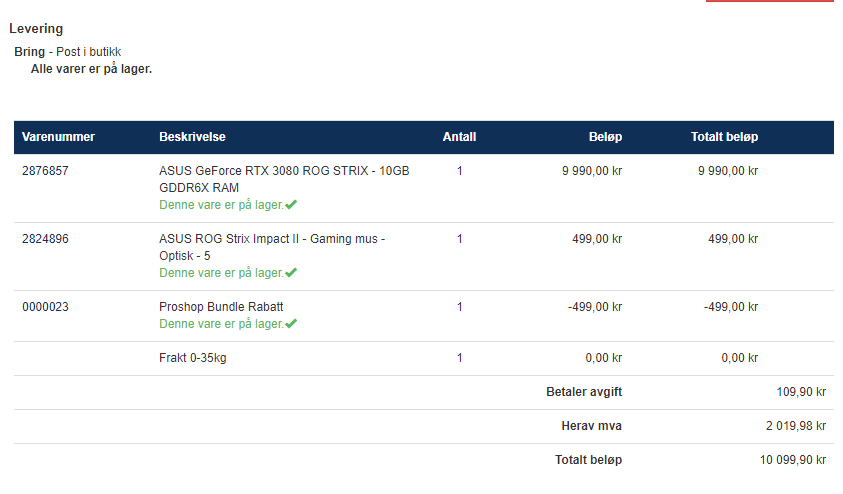Viewport: 843px width, 494px height.
Task: Select Proshop Bundle Rabatt row text
Action: click(x=221, y=307)
